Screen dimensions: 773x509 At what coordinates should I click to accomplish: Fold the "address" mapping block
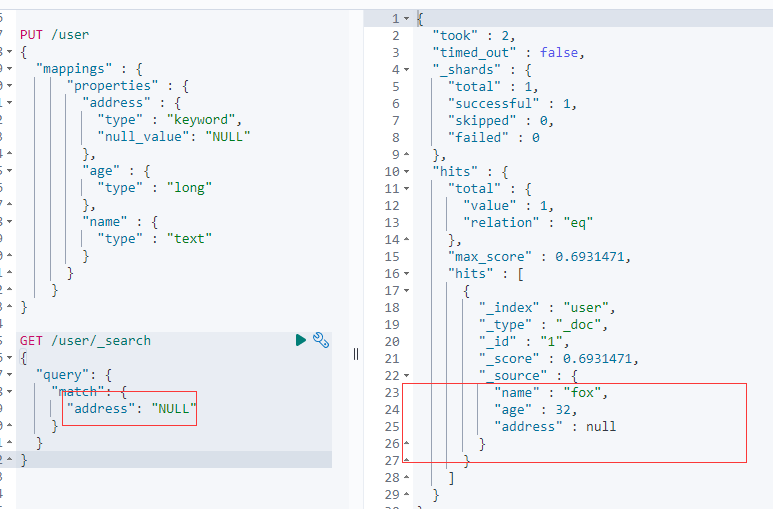9,103
